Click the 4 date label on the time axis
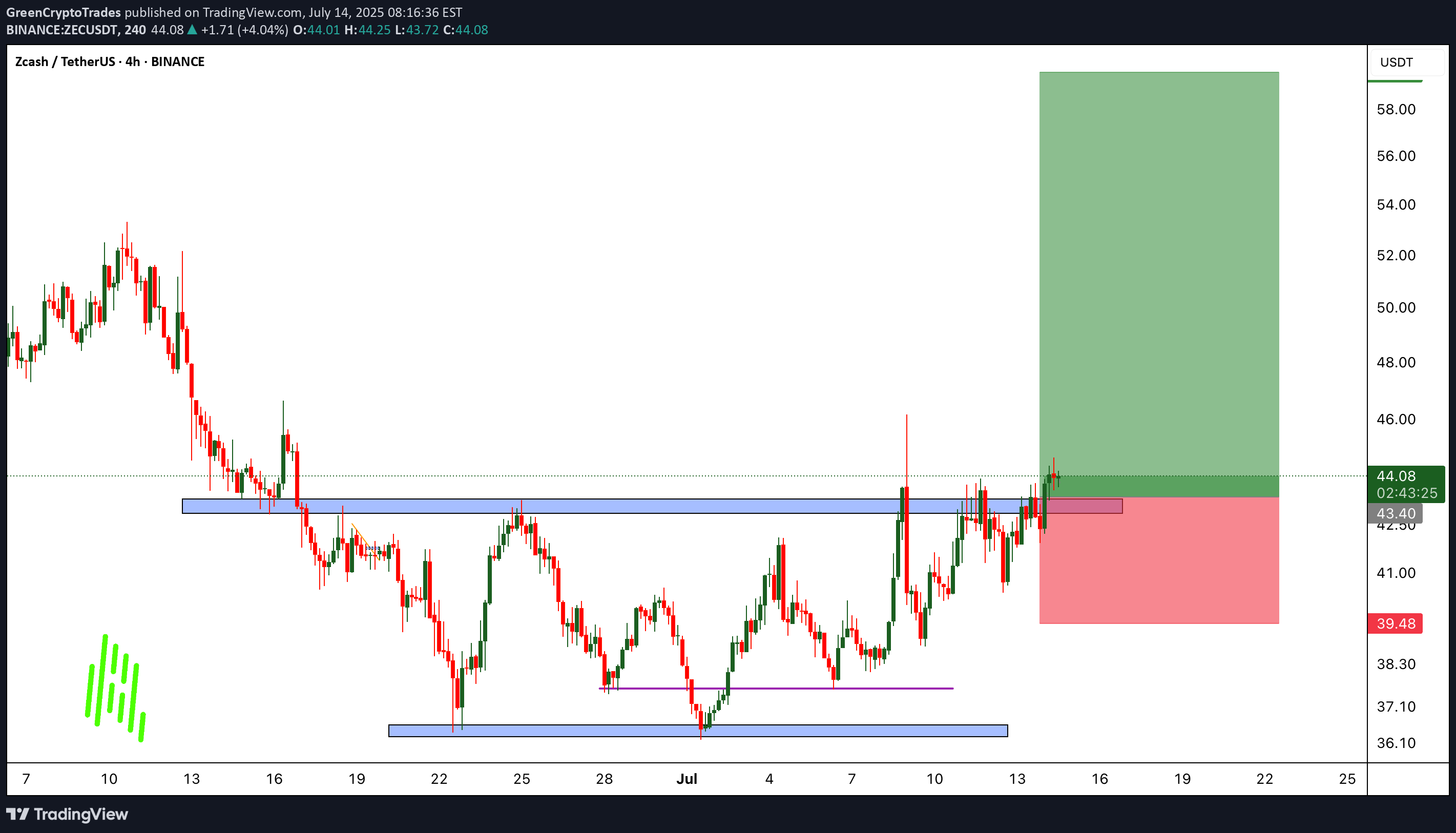Image resolution: width=1456 pixels, height=833 pixels. coord(769,779)
